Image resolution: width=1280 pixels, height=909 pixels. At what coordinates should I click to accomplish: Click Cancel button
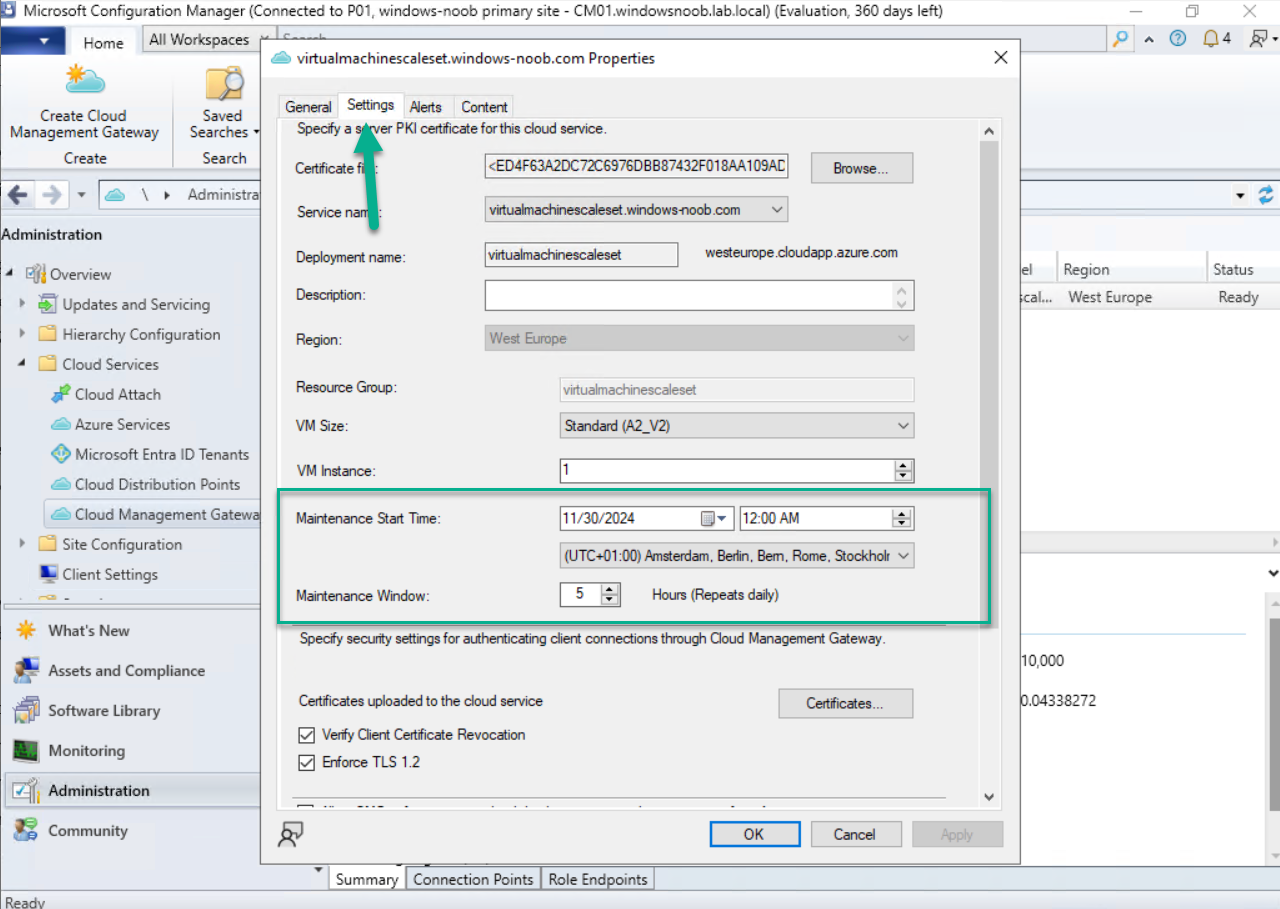(855, 834)
